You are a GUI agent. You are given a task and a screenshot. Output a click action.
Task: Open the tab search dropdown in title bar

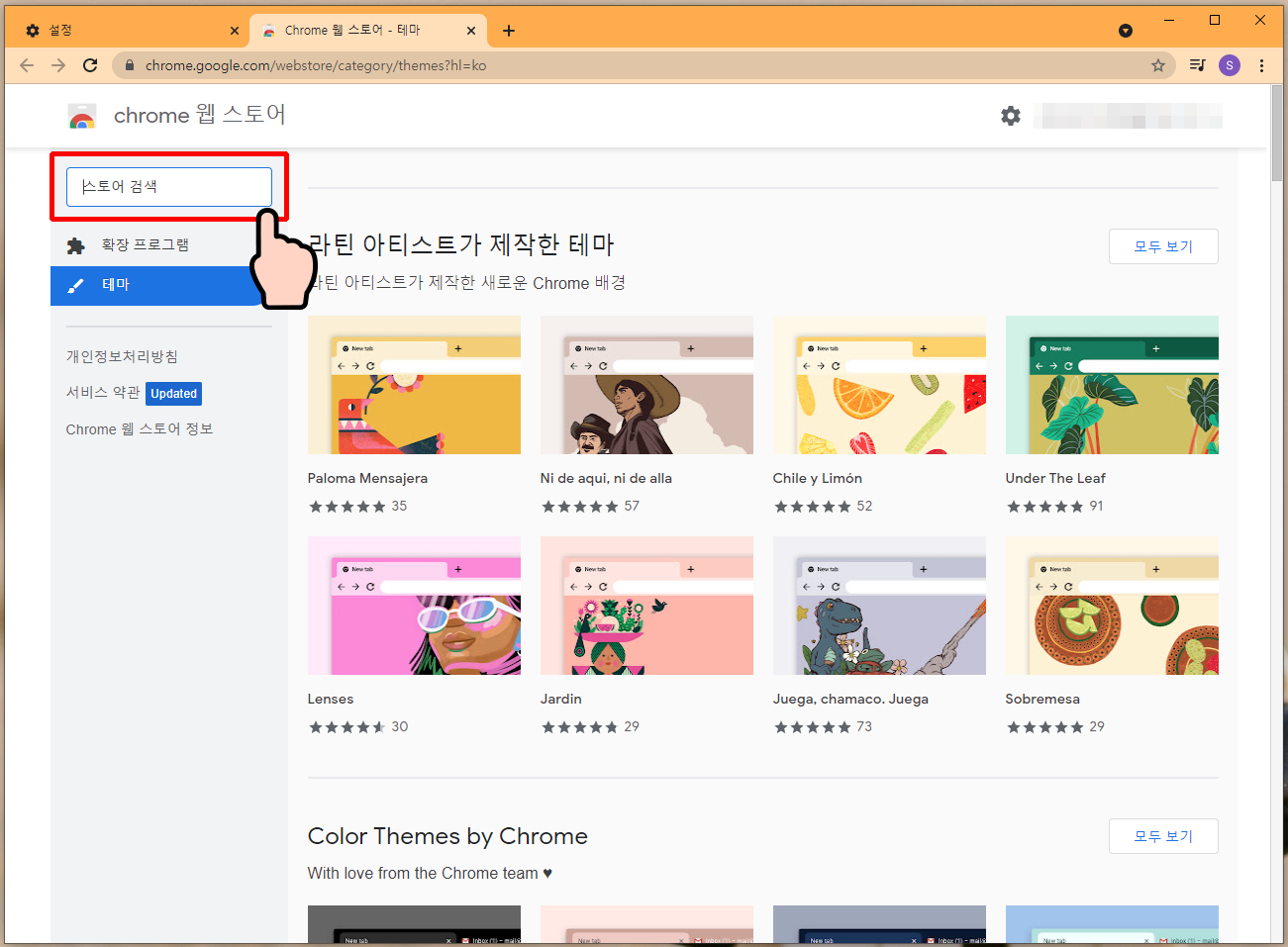1126,31
